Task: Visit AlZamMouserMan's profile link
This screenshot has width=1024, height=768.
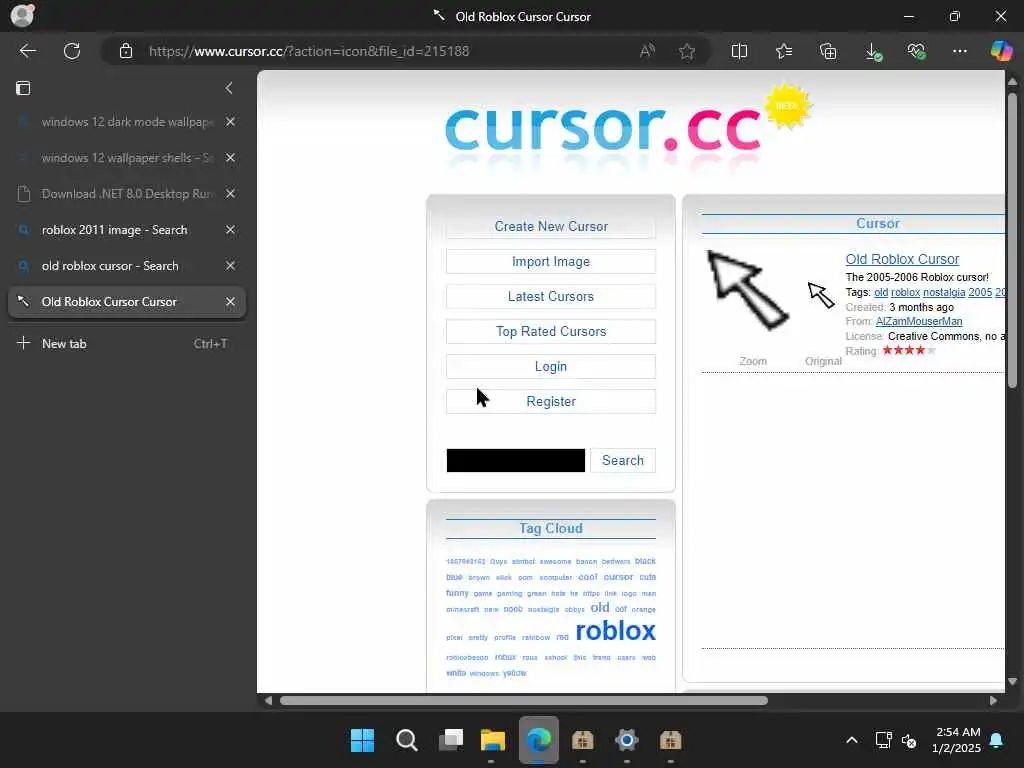Action: pos(919,321)
